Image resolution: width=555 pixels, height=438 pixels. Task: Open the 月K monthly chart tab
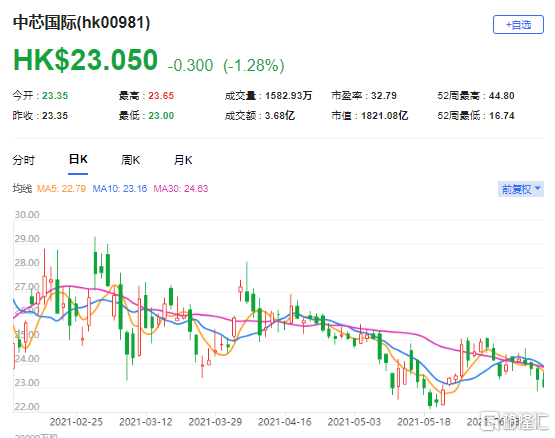point(183,160)
